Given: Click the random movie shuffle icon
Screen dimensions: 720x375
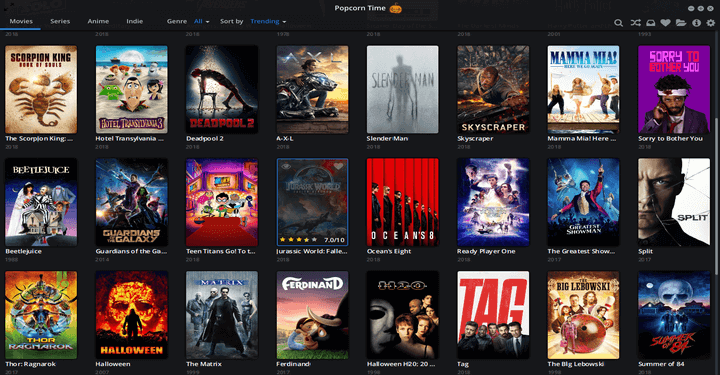Looking at the screenshot, I should click(635, 22).
